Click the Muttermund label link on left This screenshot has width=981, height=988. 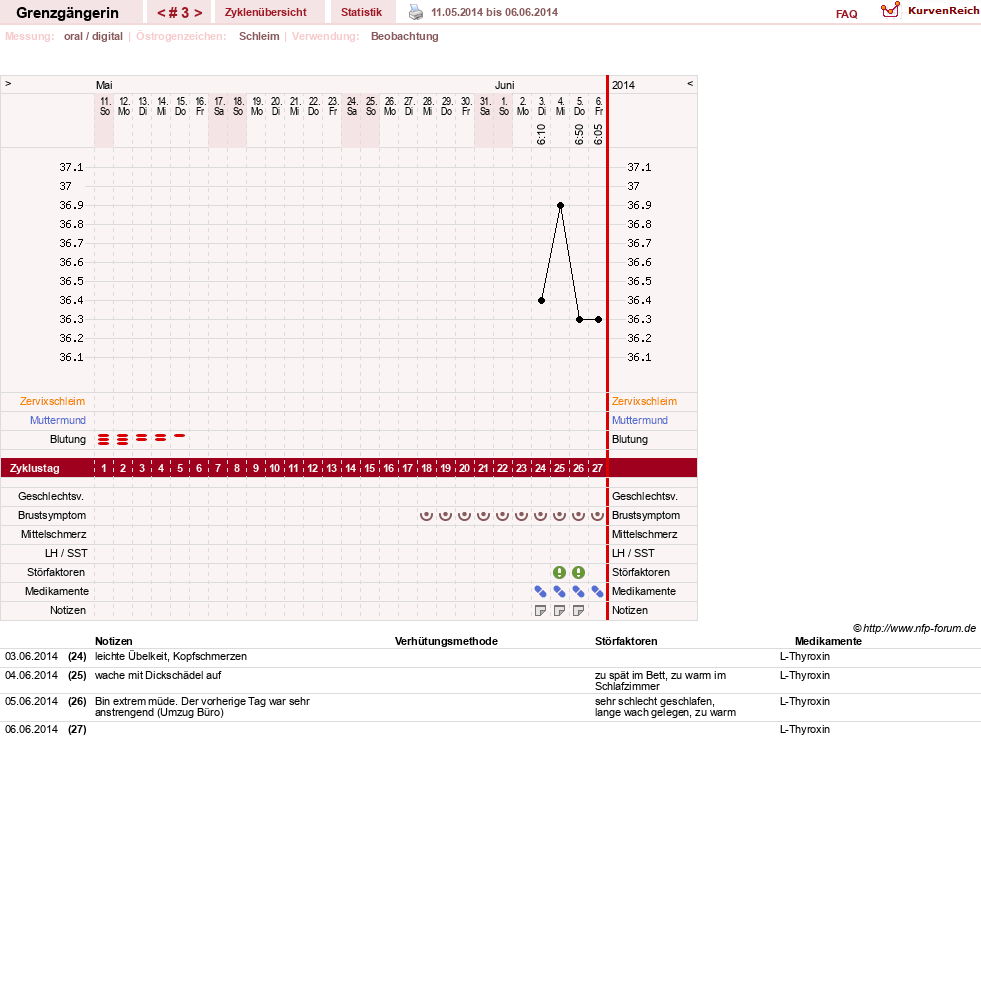[57, 420]
